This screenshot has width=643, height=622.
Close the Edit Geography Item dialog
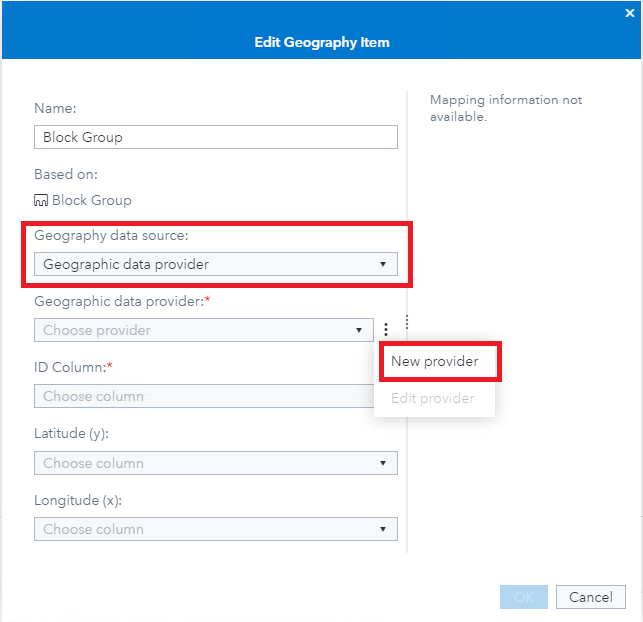629,12
